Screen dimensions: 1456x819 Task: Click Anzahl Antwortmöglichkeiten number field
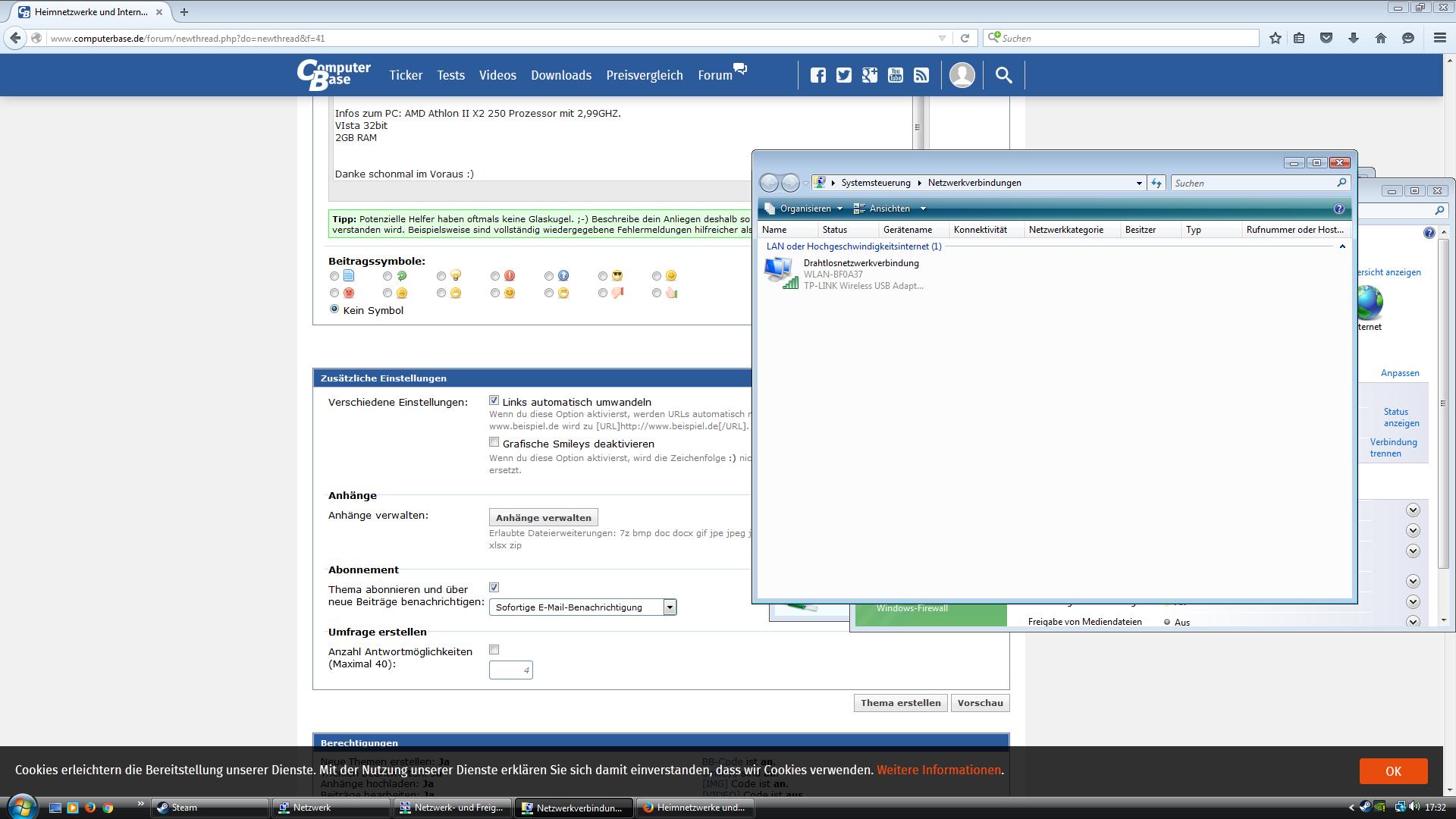[x=510, y=670]
